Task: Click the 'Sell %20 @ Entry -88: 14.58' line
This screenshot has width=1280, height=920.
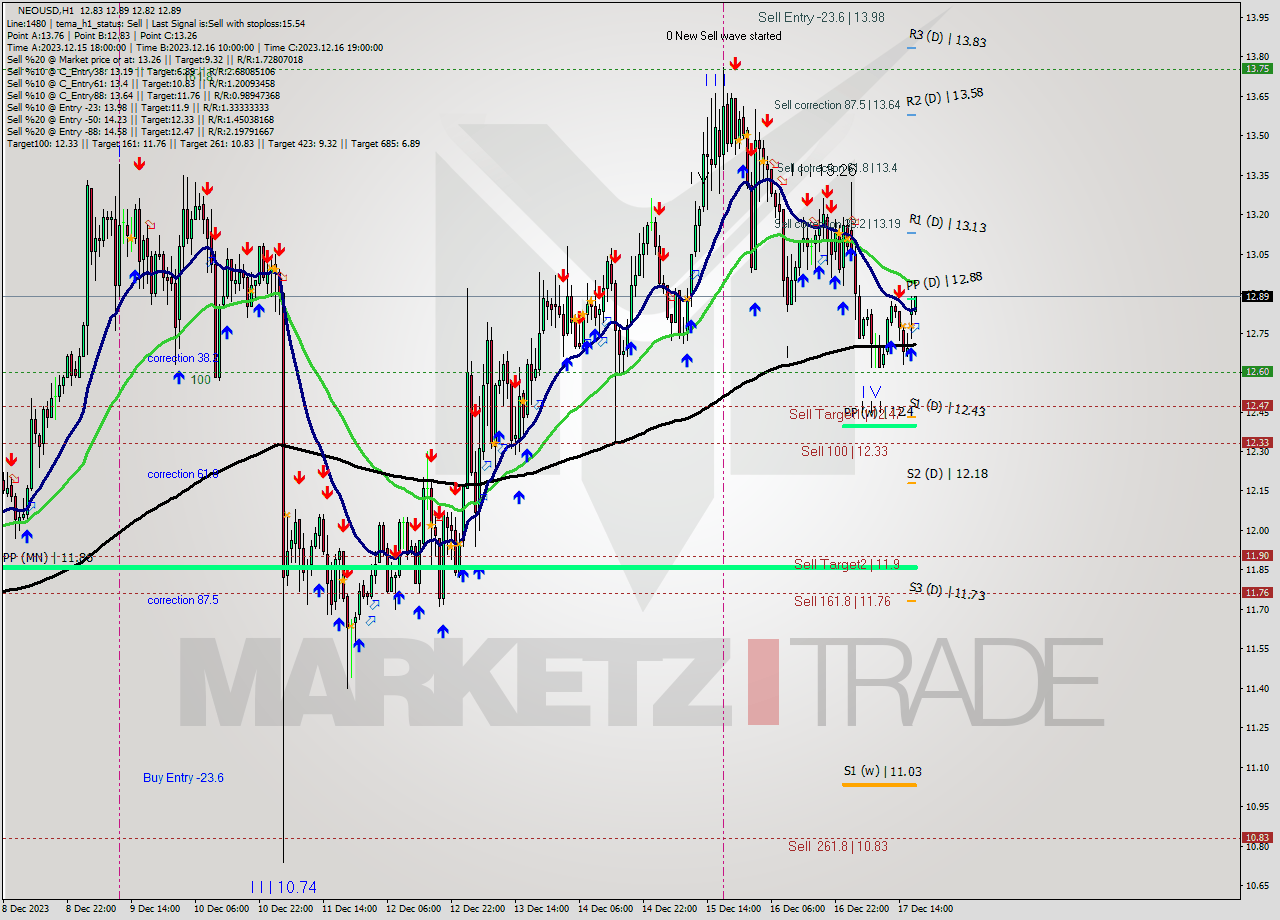Action: tap(68, 131)
